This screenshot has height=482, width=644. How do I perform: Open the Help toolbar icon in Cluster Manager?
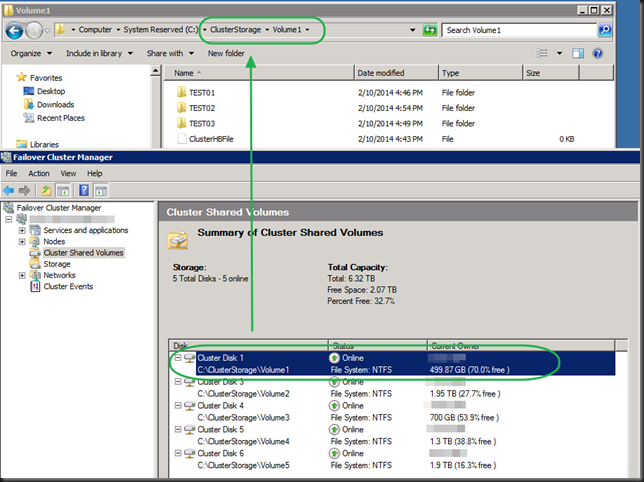pyautogui.click(x=84, y=191)
